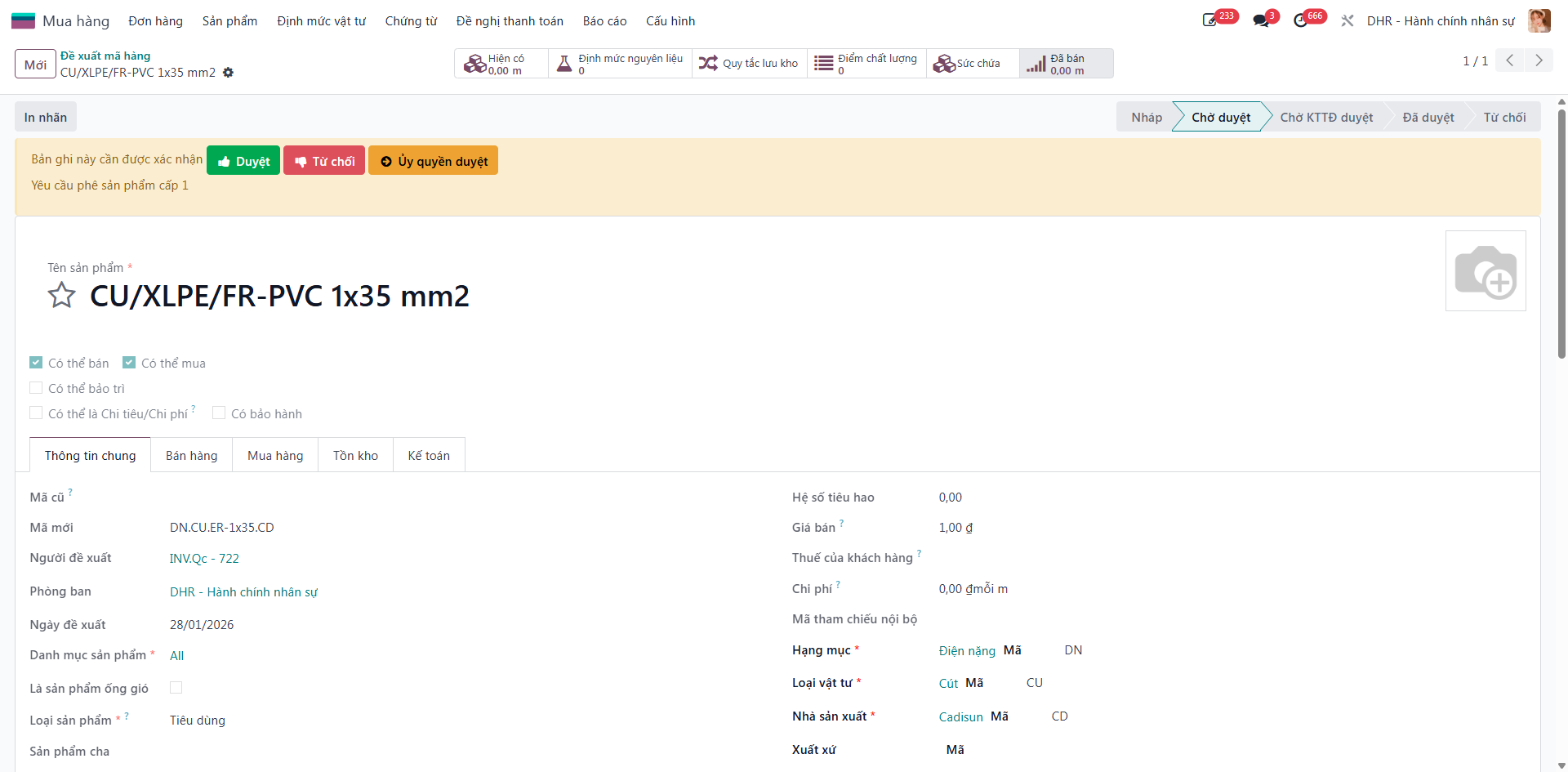Open Quy tắc lưu kho shuffle button
Viewport: 1568px width, 772px height.
[x=750, y=64]
